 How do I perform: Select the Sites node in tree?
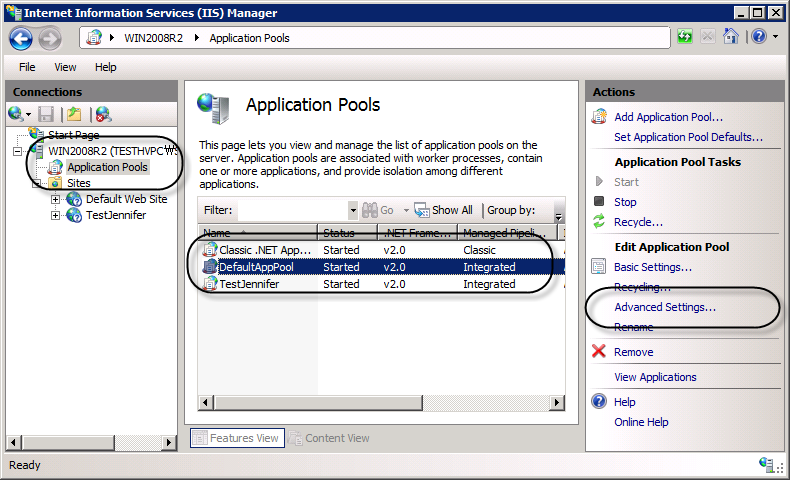(x=79, y=183)
